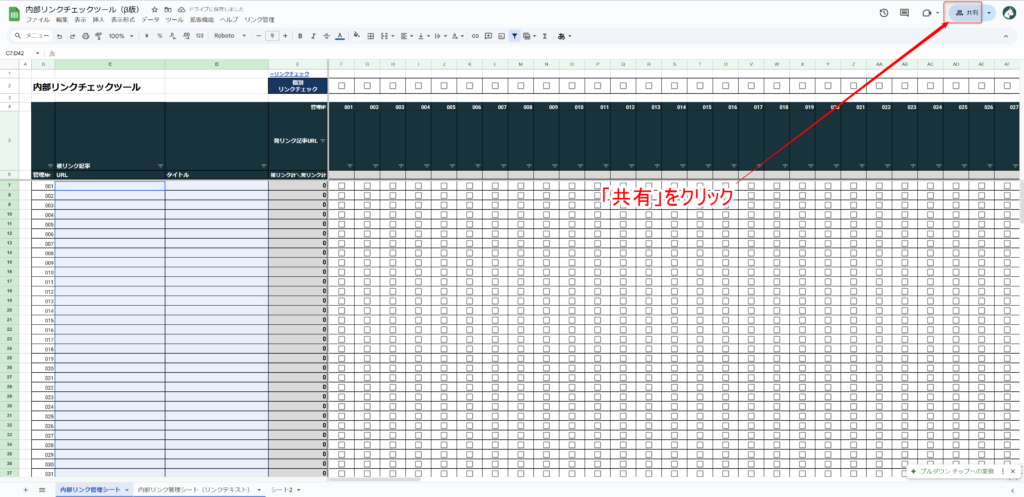The width and height of the screenshot is (1024, 497).
Task: Click the borders grid icon
Action: coord(370,36)
